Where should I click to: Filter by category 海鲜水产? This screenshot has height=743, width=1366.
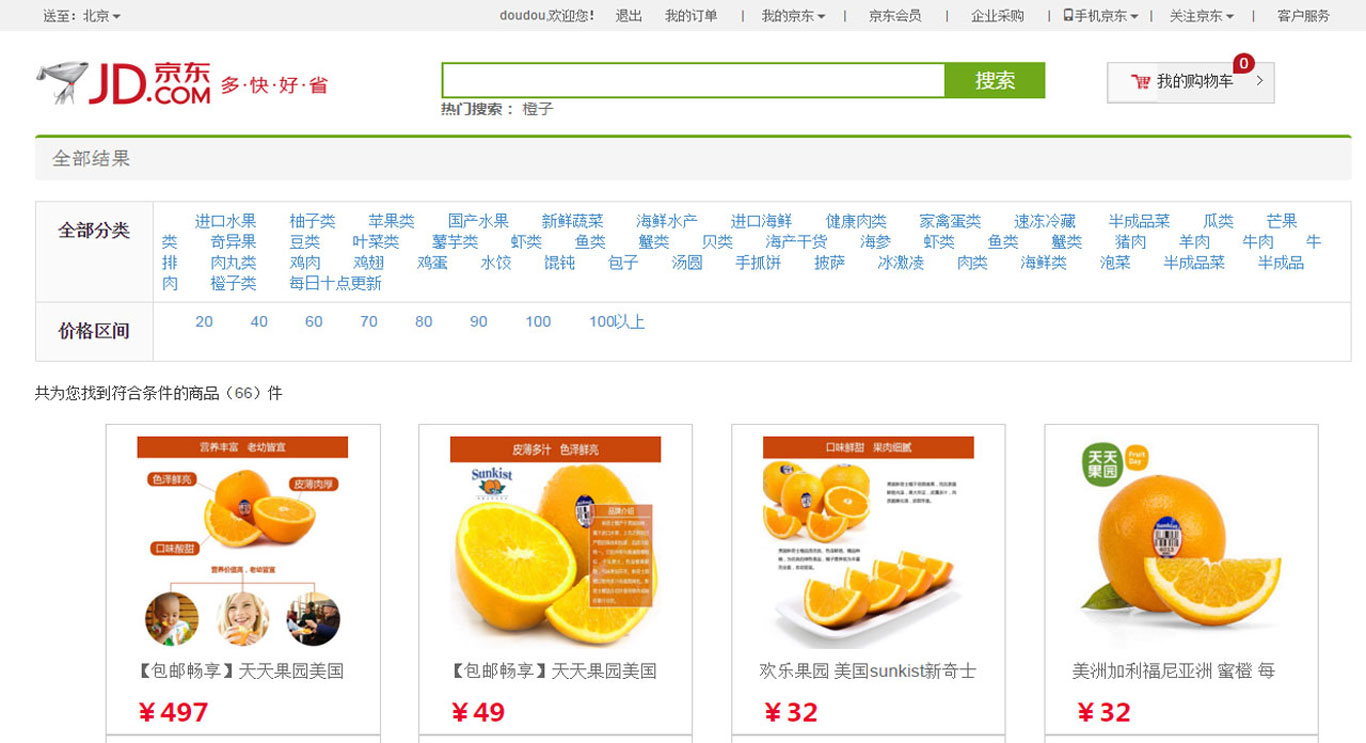pyautogui.click(x=667, y=221)
